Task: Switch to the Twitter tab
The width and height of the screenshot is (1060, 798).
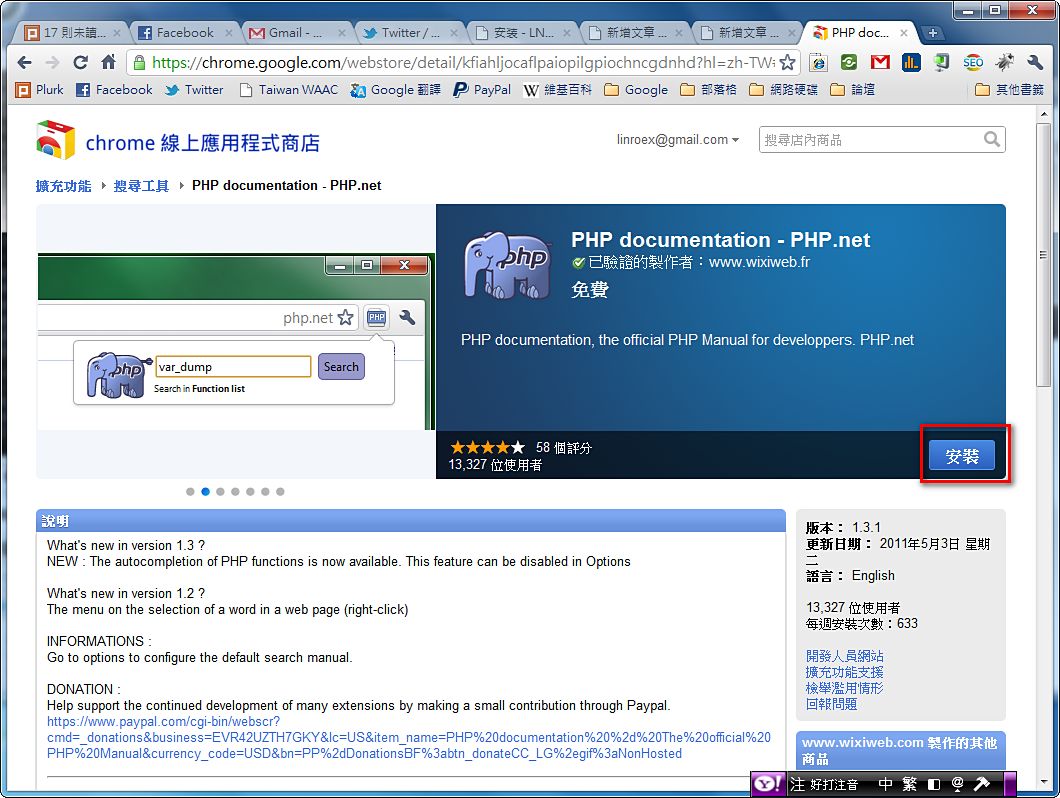Action: [408, 32]
